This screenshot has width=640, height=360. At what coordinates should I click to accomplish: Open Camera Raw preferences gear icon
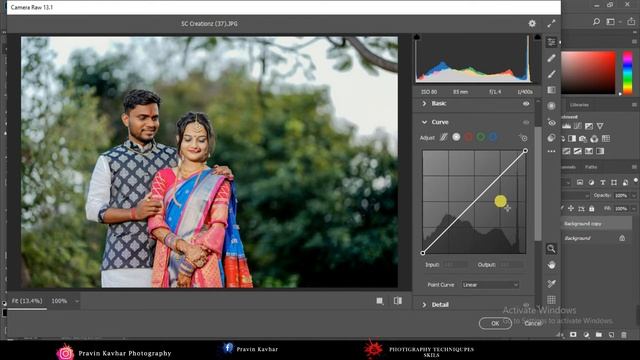532,24
